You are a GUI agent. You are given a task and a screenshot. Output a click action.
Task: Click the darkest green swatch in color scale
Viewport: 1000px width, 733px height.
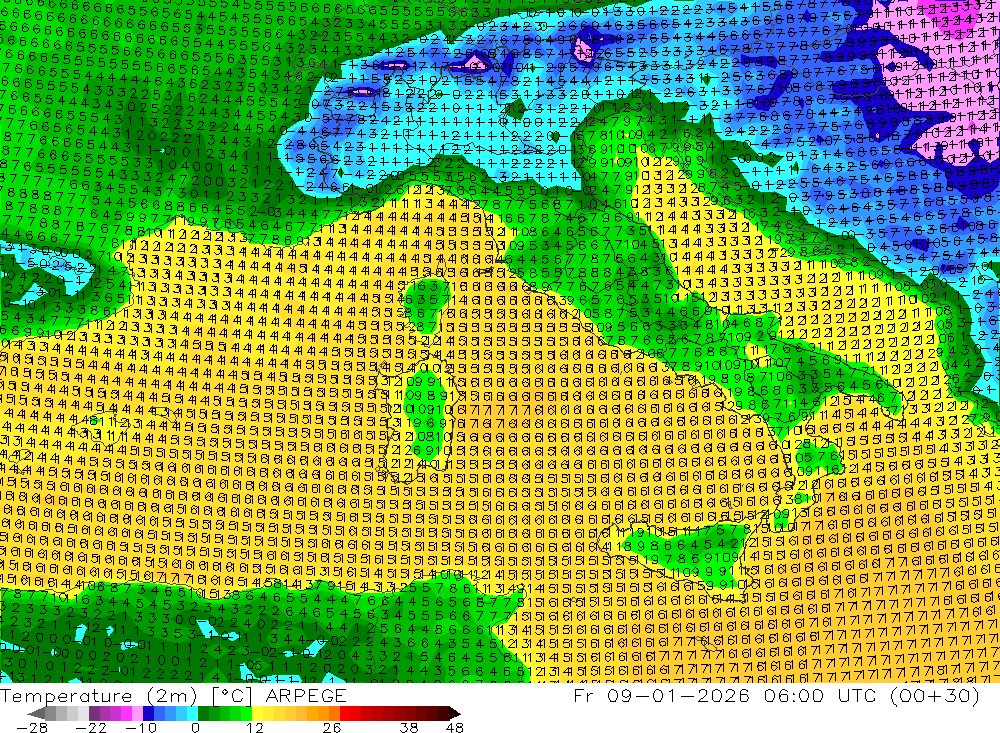point(203,713)
